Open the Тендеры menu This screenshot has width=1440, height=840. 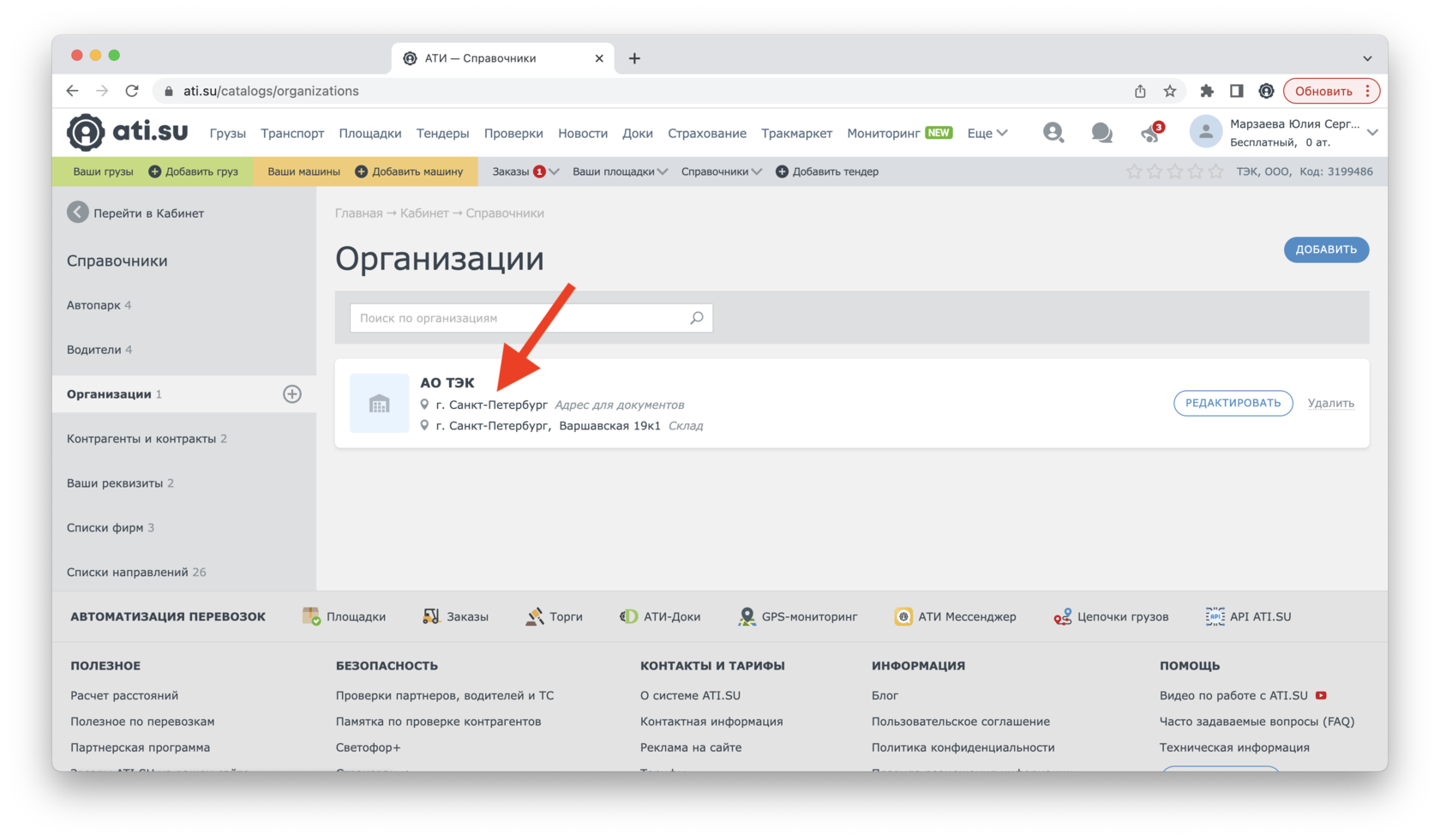click(x=442, y=133)
